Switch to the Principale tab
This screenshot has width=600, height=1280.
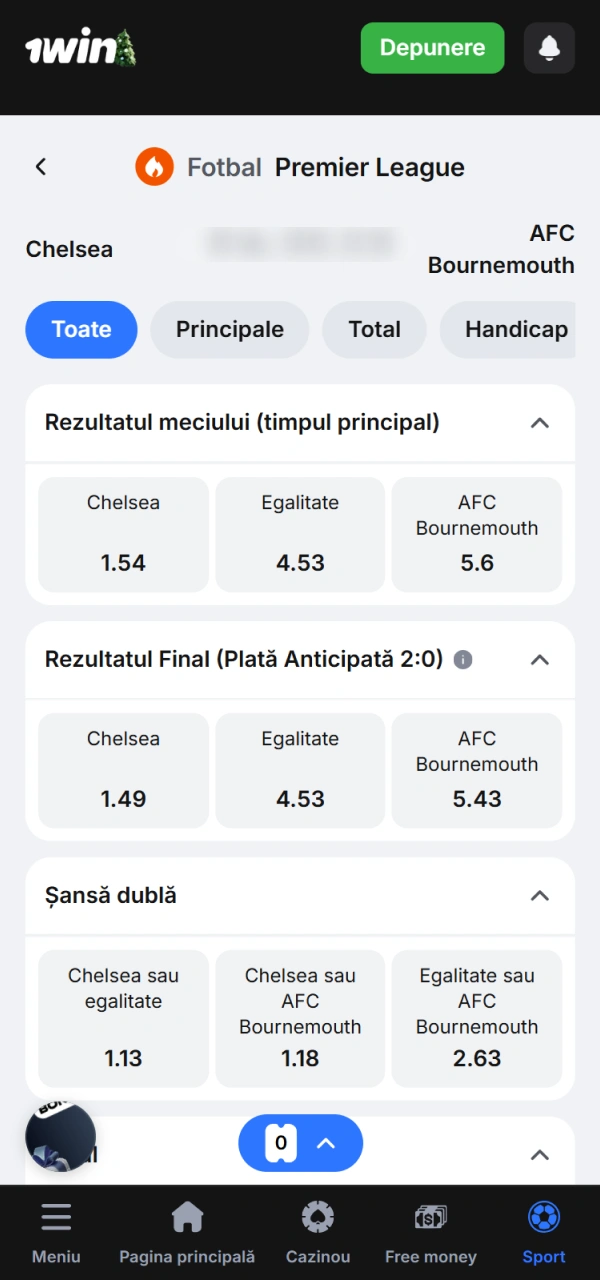coord(229,329)
